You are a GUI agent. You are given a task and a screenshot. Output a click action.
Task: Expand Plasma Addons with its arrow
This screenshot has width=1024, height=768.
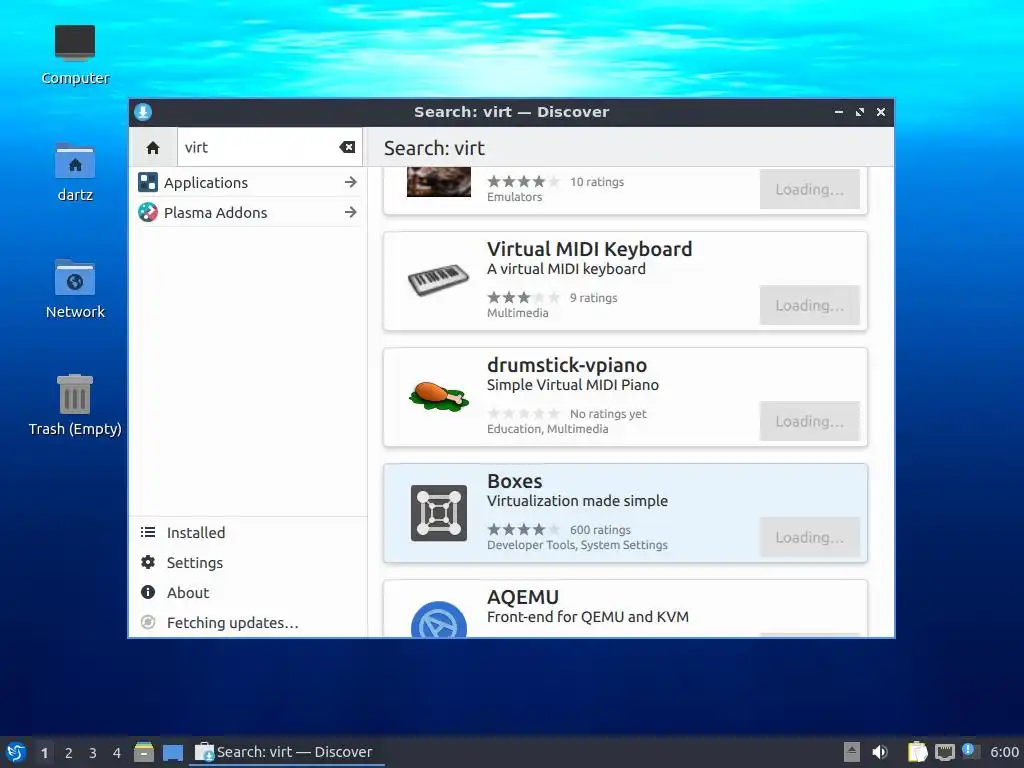[351, 212]
